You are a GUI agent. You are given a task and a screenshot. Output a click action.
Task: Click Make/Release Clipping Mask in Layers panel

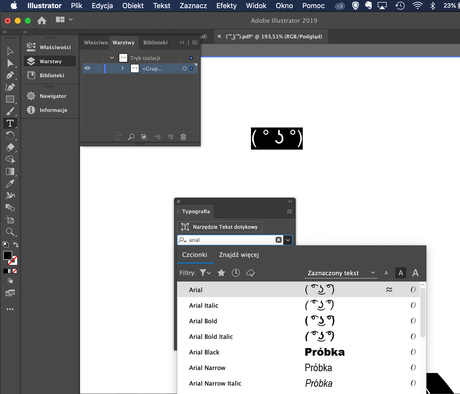click(x=144, y=137)
